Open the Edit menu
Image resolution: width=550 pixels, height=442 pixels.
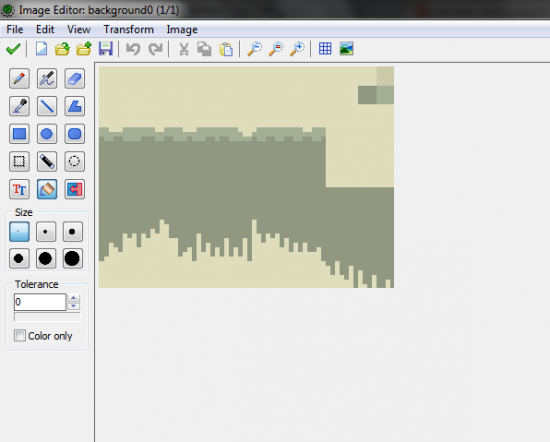[x=45, y=29]
